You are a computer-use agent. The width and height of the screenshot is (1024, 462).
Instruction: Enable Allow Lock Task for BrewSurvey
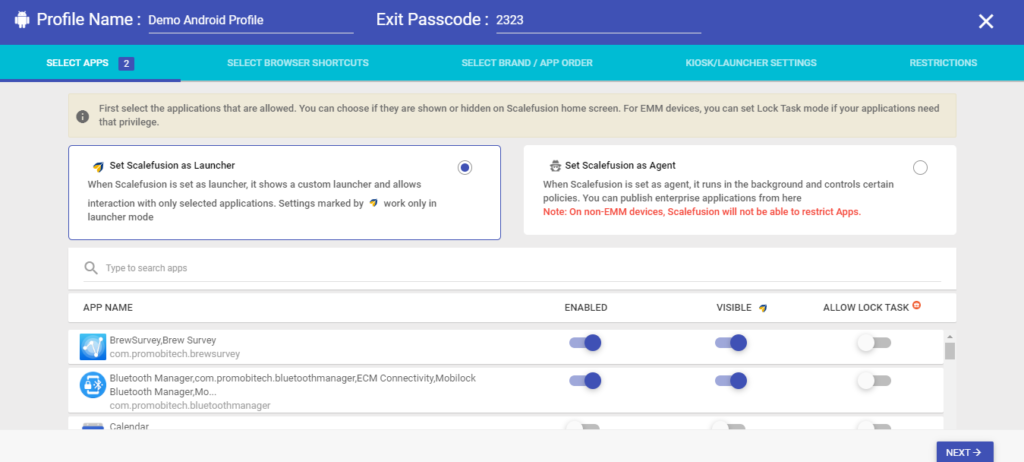(x=874, y=342)
